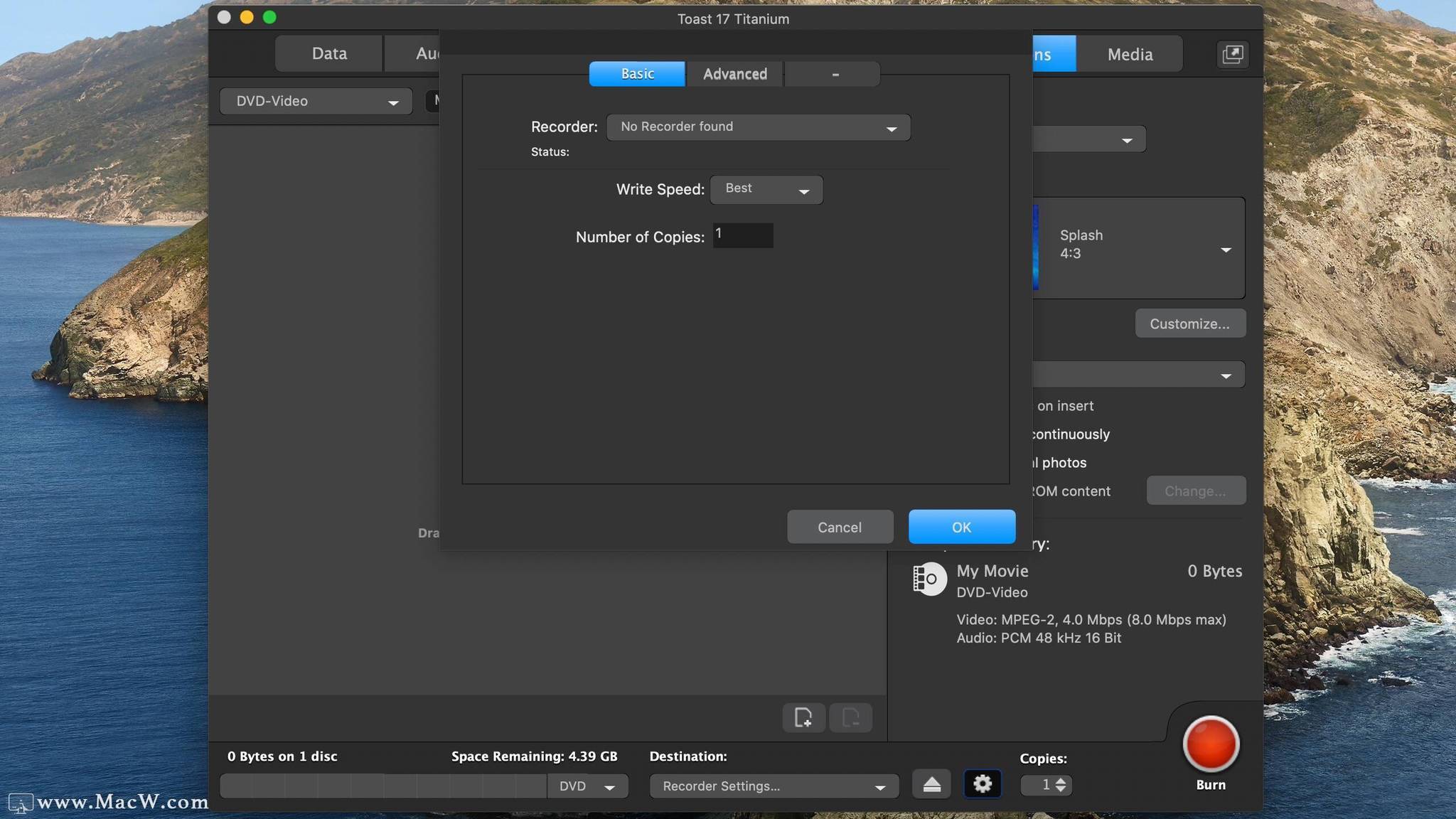The width and height of the screenshot is (1456, 819).
Task: Click the Number of Copies field
Action: tap(743, 235)
